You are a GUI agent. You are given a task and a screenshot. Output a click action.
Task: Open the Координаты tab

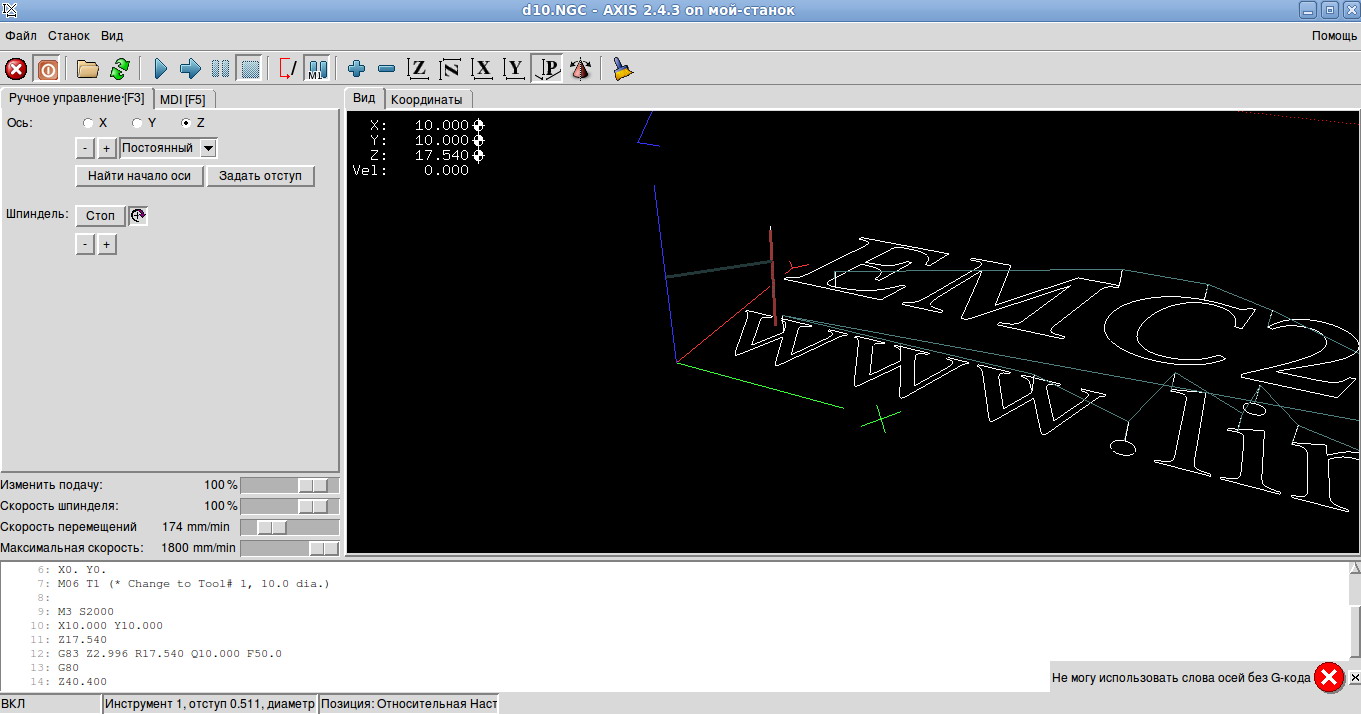(427, 100)
